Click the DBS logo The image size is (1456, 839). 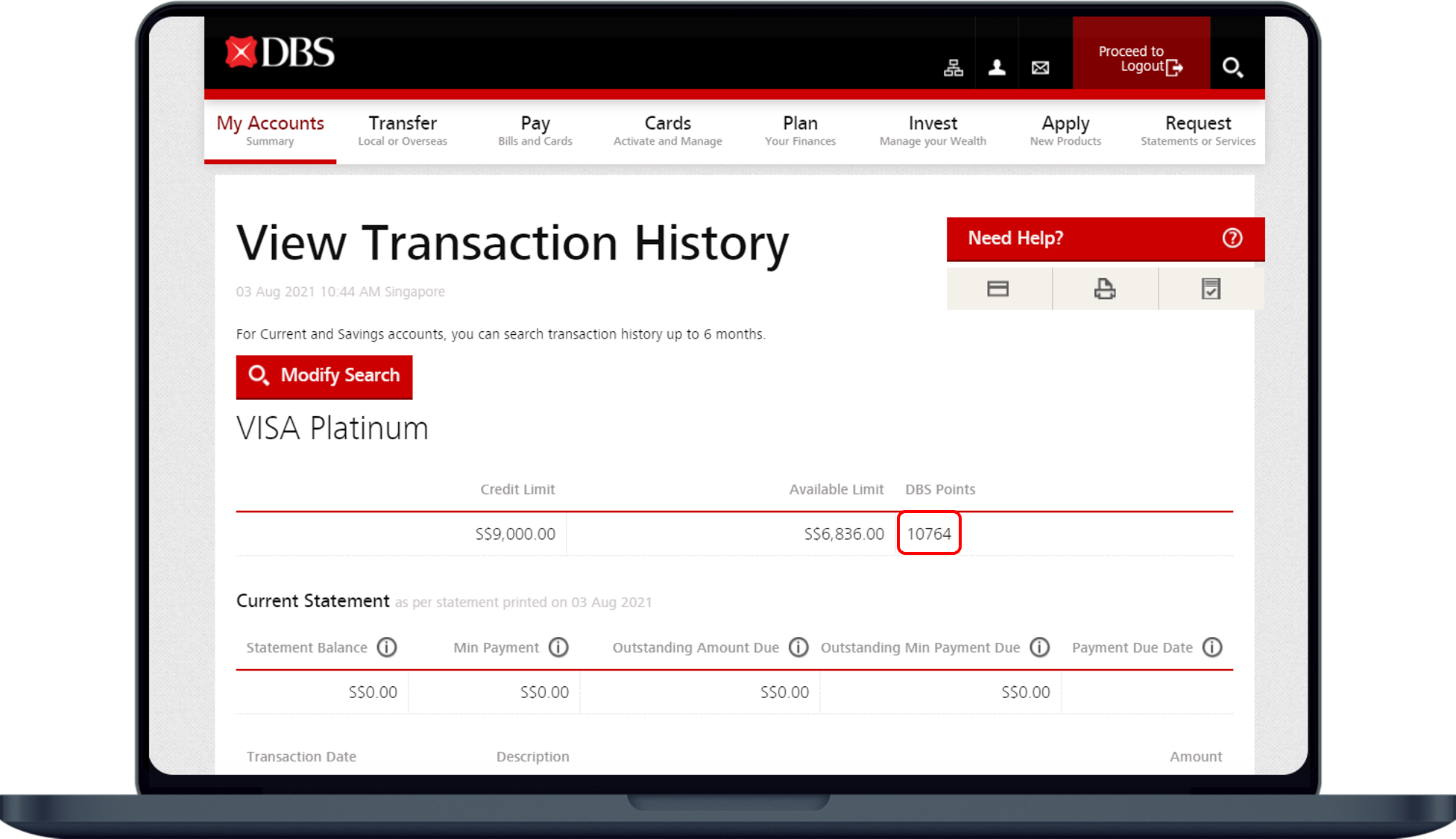pyautogui.click(x=280, y=53)
